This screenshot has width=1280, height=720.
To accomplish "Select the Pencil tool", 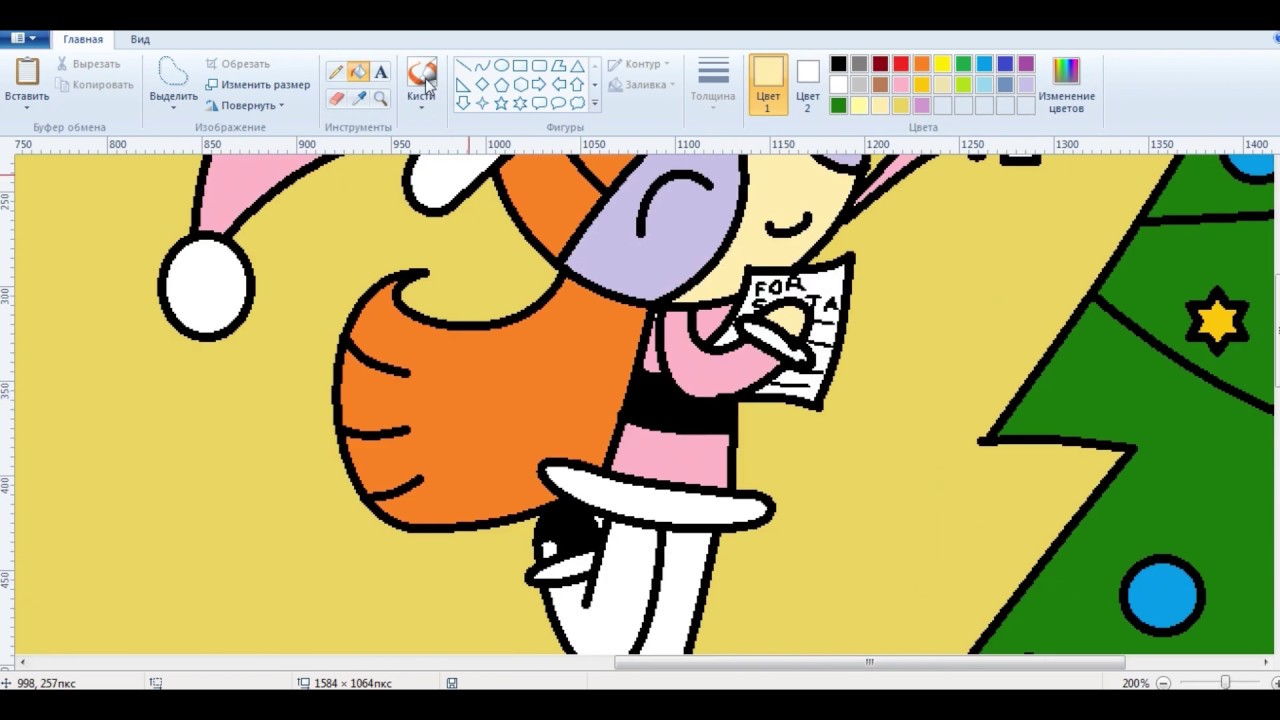I will click(x=336, y=72).
